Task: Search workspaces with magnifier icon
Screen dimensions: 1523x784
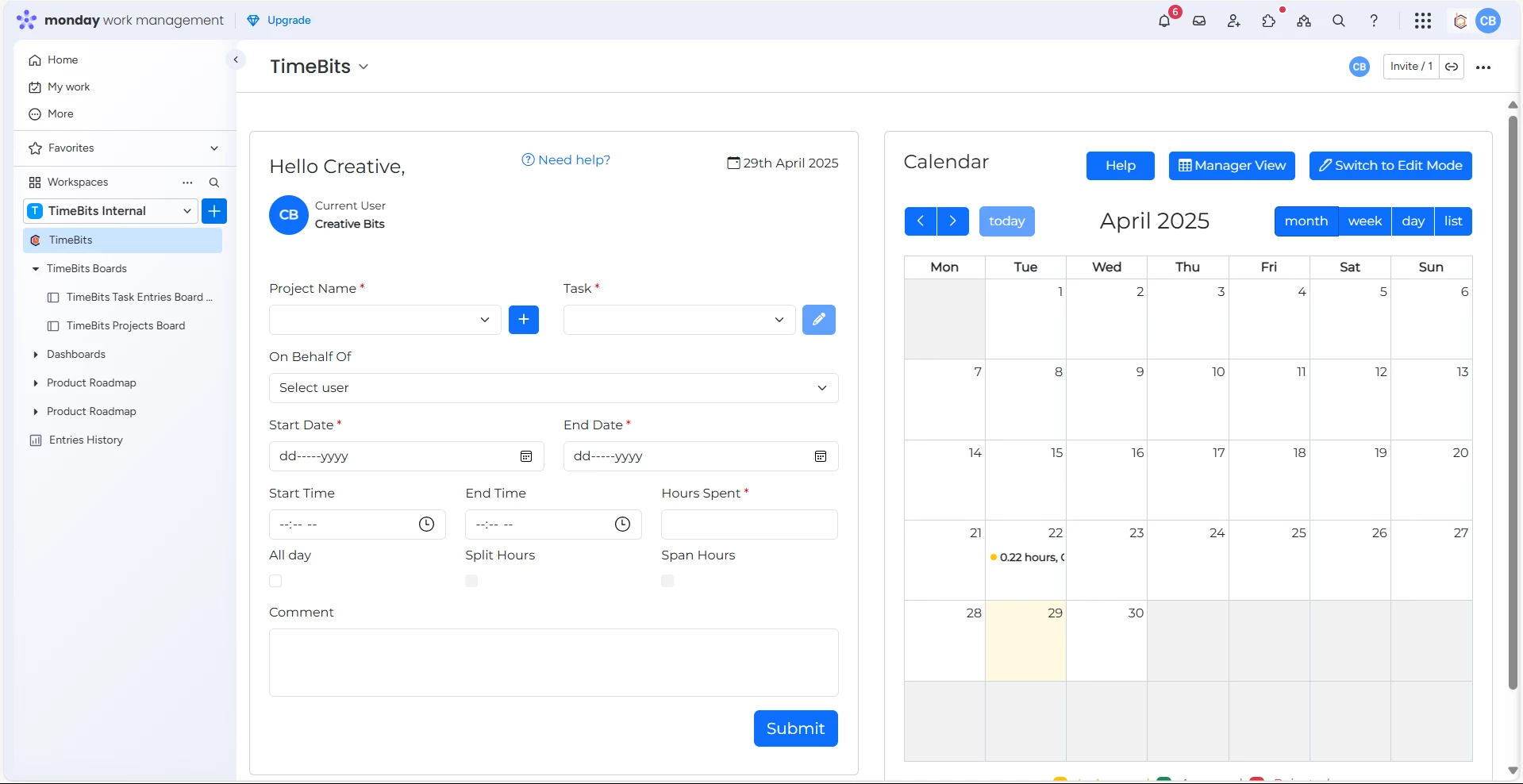Action: point(214,183)
